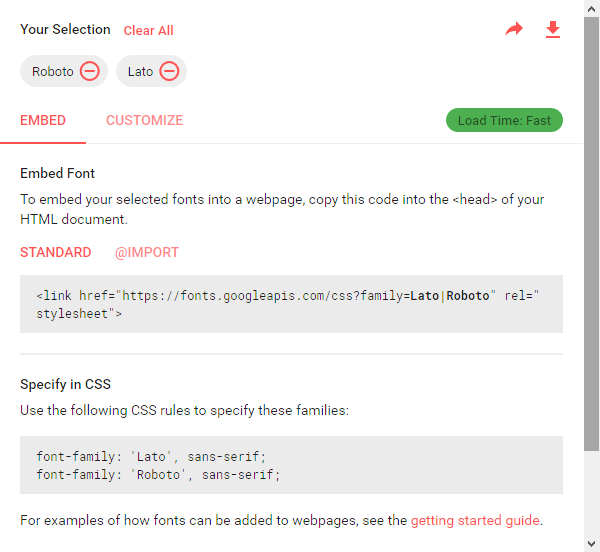Click the scrollbar track below the thumb
Image resolution: width=600 pixels, height=552 pixels.
[x=592, y=493]
